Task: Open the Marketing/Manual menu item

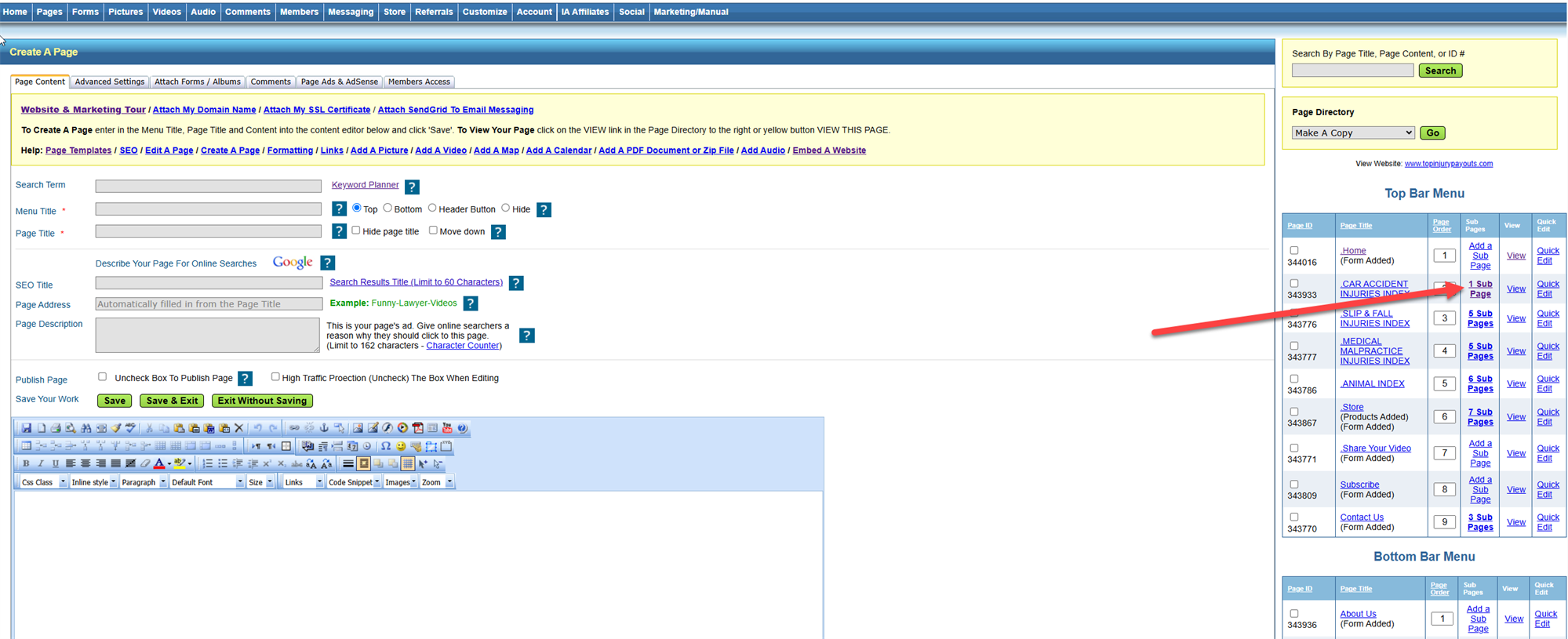Action: [691, 12]
